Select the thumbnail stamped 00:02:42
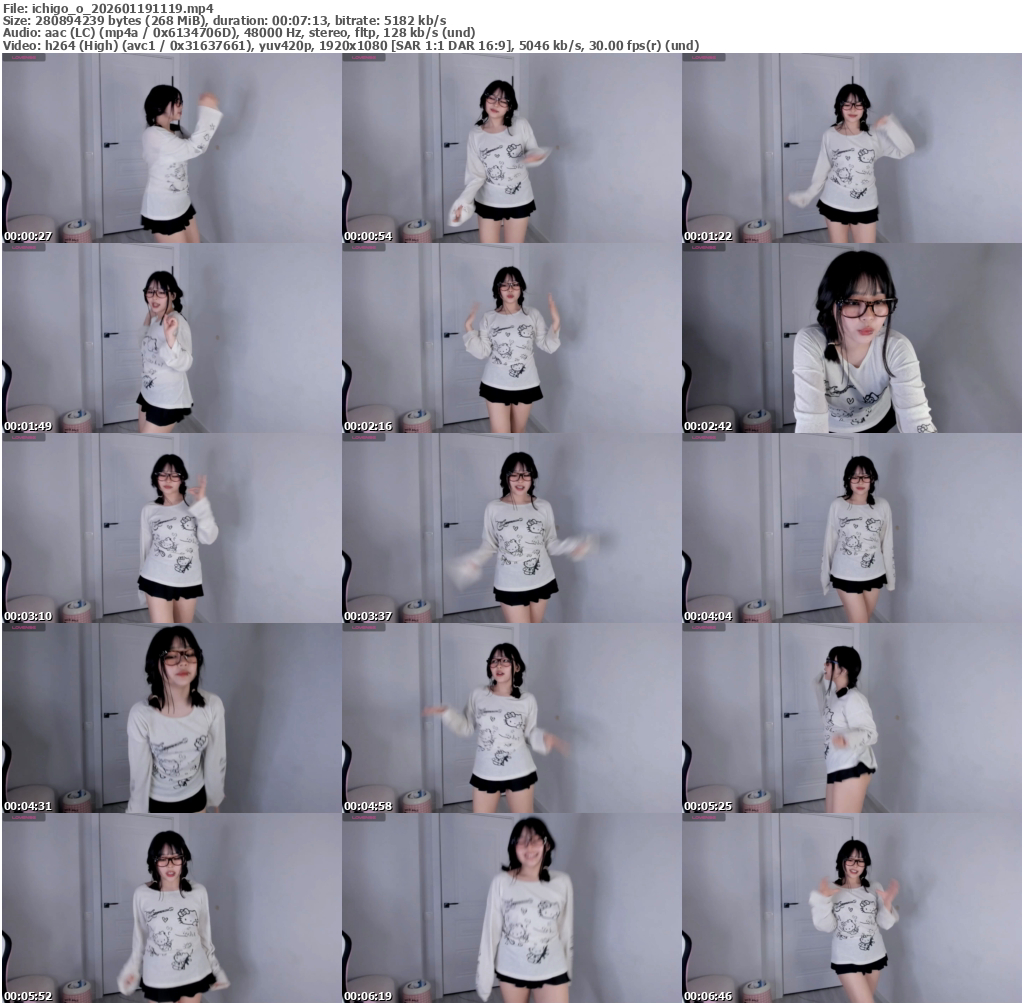This screenshot has height=1003, width=1024. (x=852, y=338)
